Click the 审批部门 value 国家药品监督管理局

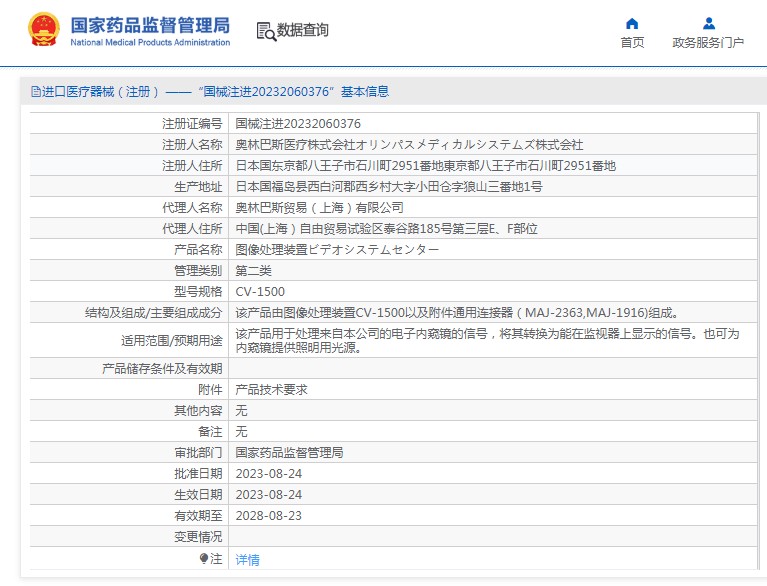(x=289, y=453)
